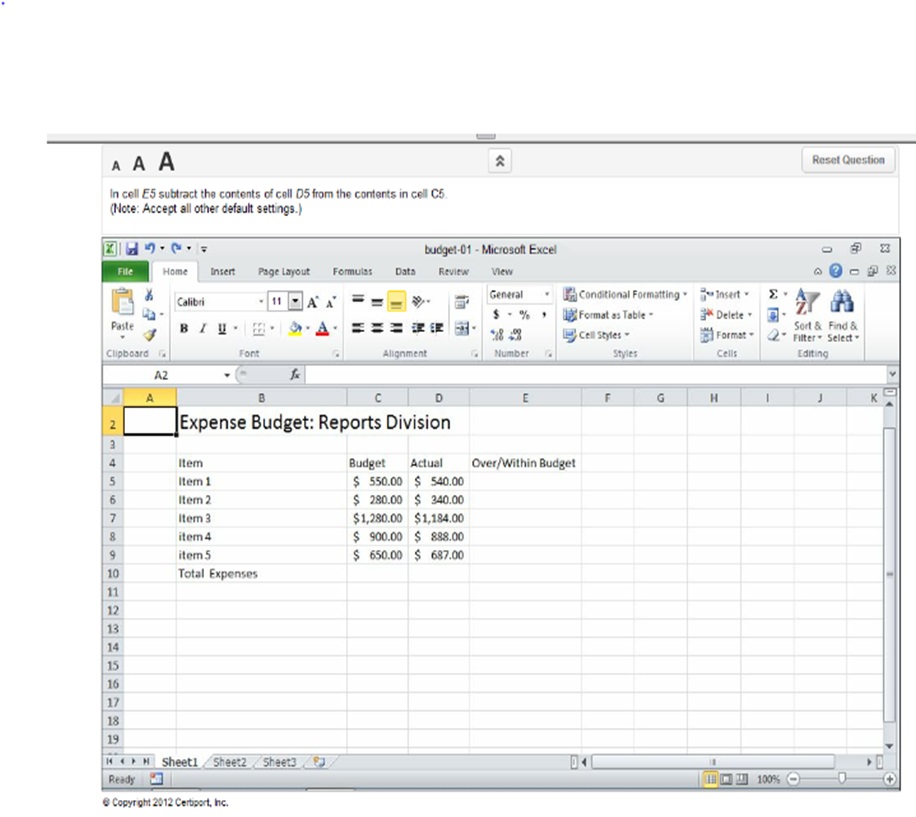Click the Merge & Center icon

point(462,328)
